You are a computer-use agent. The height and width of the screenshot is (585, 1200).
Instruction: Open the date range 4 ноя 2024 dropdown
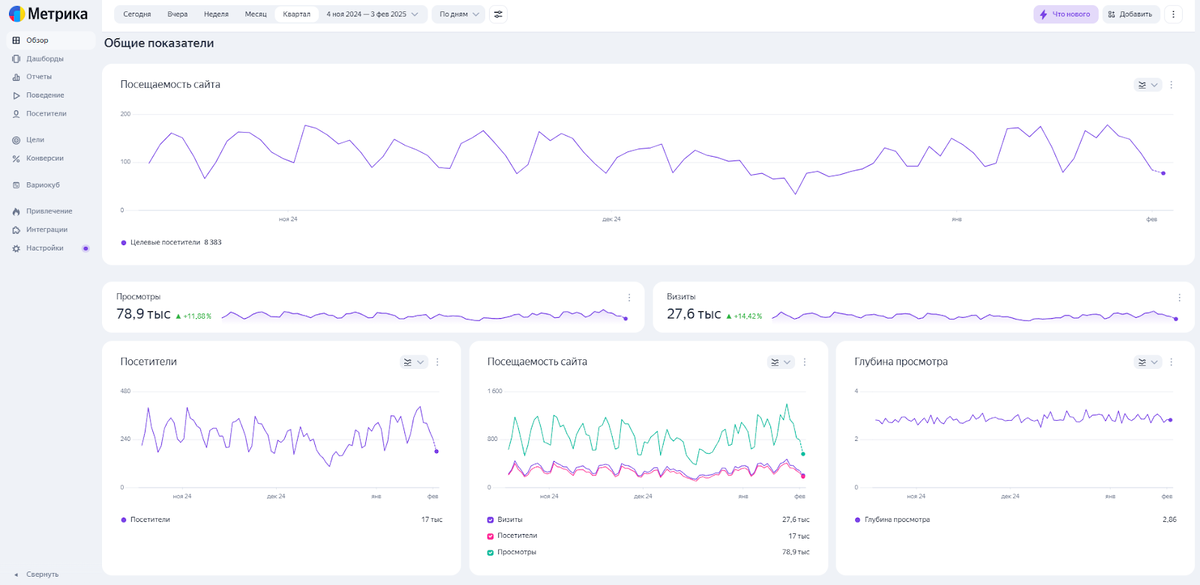click(372, 15)
